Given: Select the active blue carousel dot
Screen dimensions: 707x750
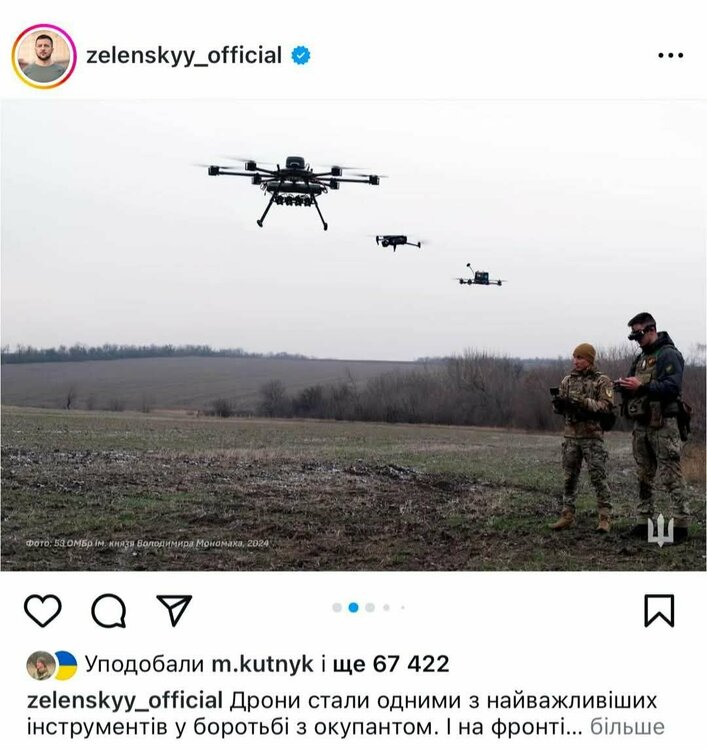Looking at the screenshot, I should pos(354,607).
